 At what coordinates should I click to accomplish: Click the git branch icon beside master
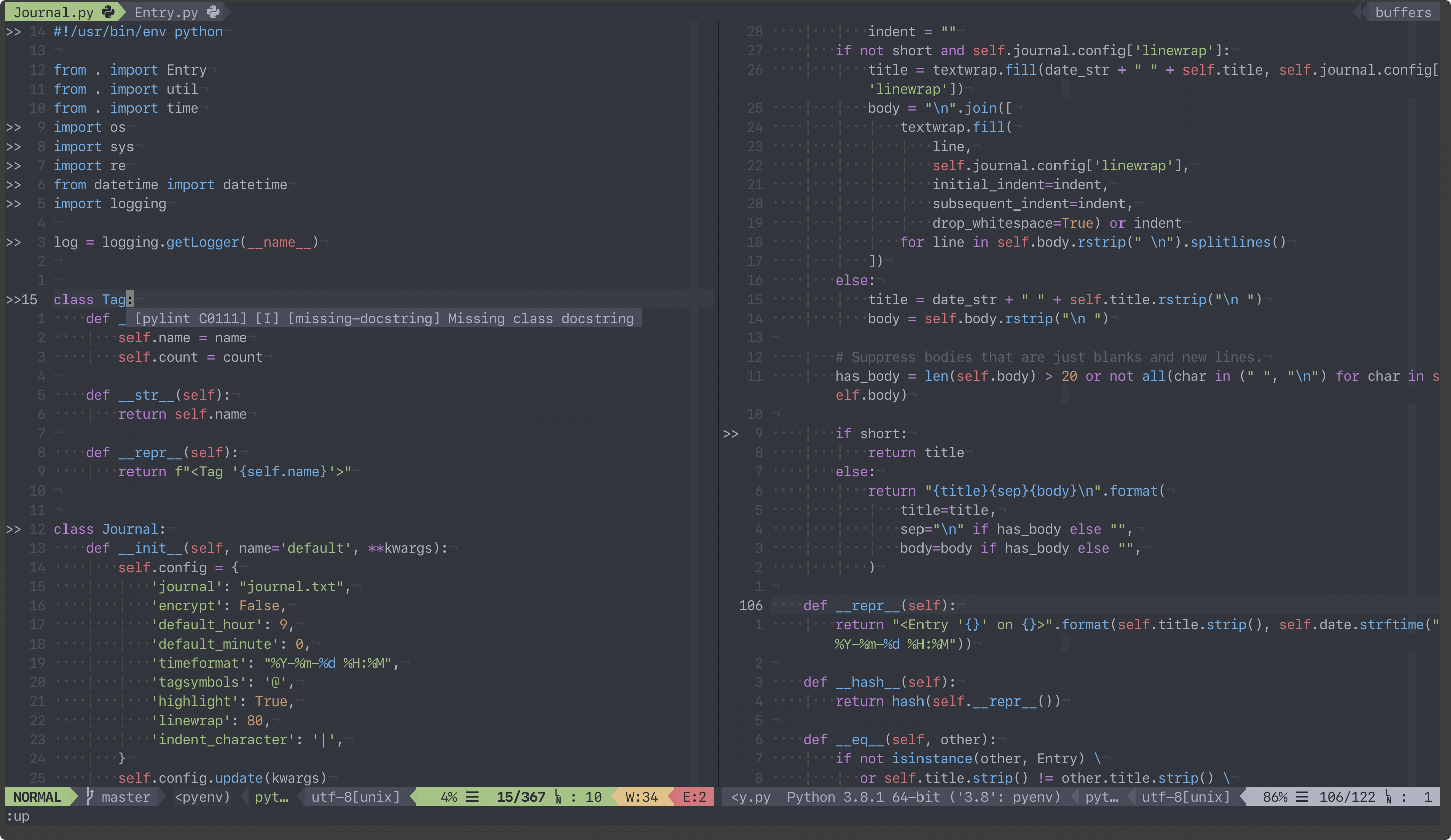pyautogui.click(x=90, y=796)
